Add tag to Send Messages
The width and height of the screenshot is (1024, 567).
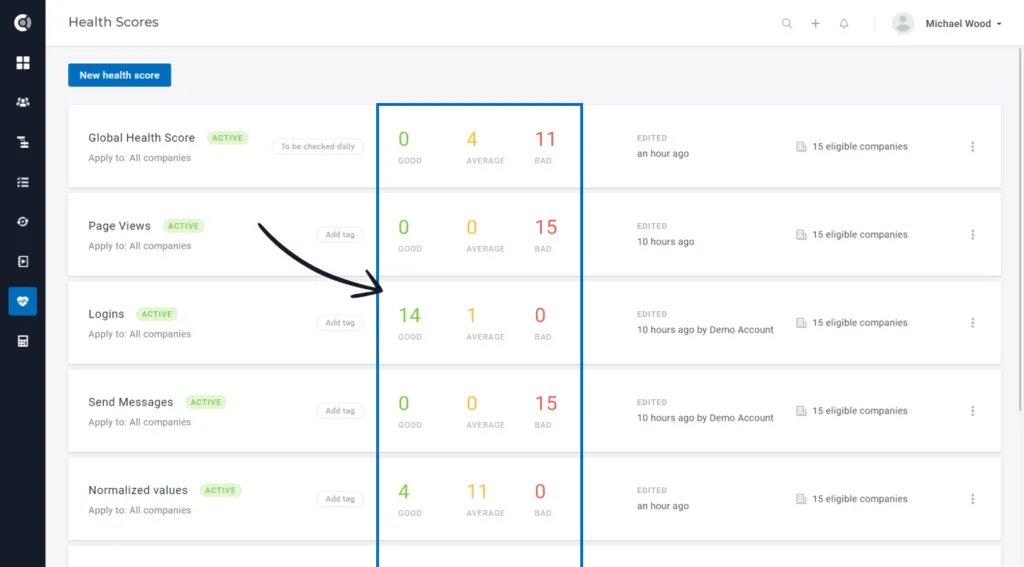point(340,411)
